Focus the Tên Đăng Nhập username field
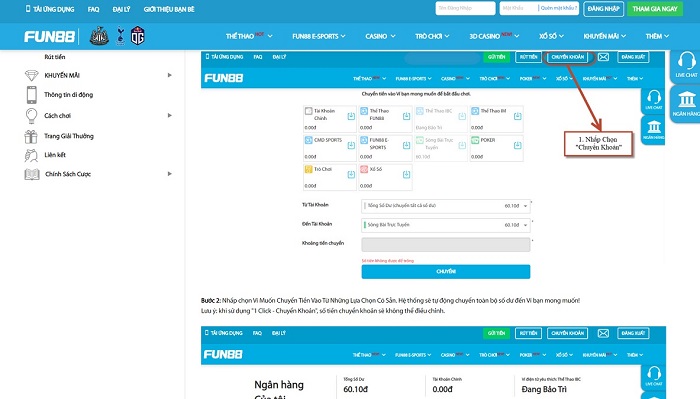The width and height of the screenshot is (700, 399). coord(465,8)
